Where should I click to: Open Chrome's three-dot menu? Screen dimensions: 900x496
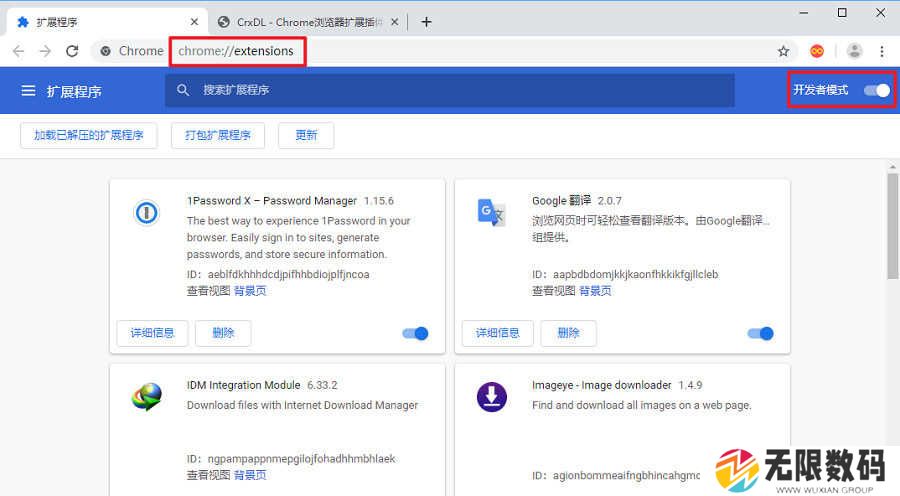click(882, 51)
